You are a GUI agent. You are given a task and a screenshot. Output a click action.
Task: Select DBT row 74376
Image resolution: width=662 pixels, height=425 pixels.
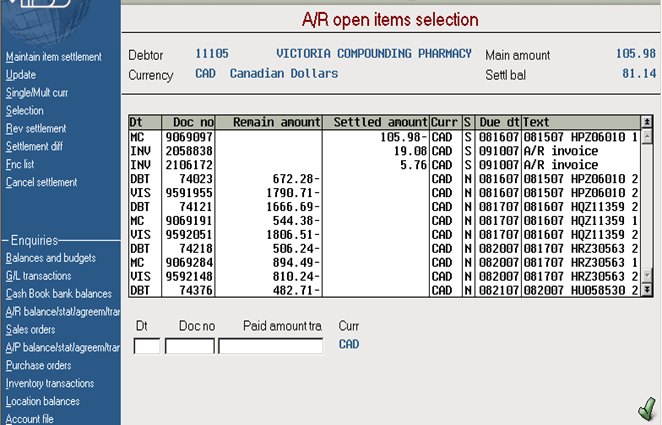point(385,290)
